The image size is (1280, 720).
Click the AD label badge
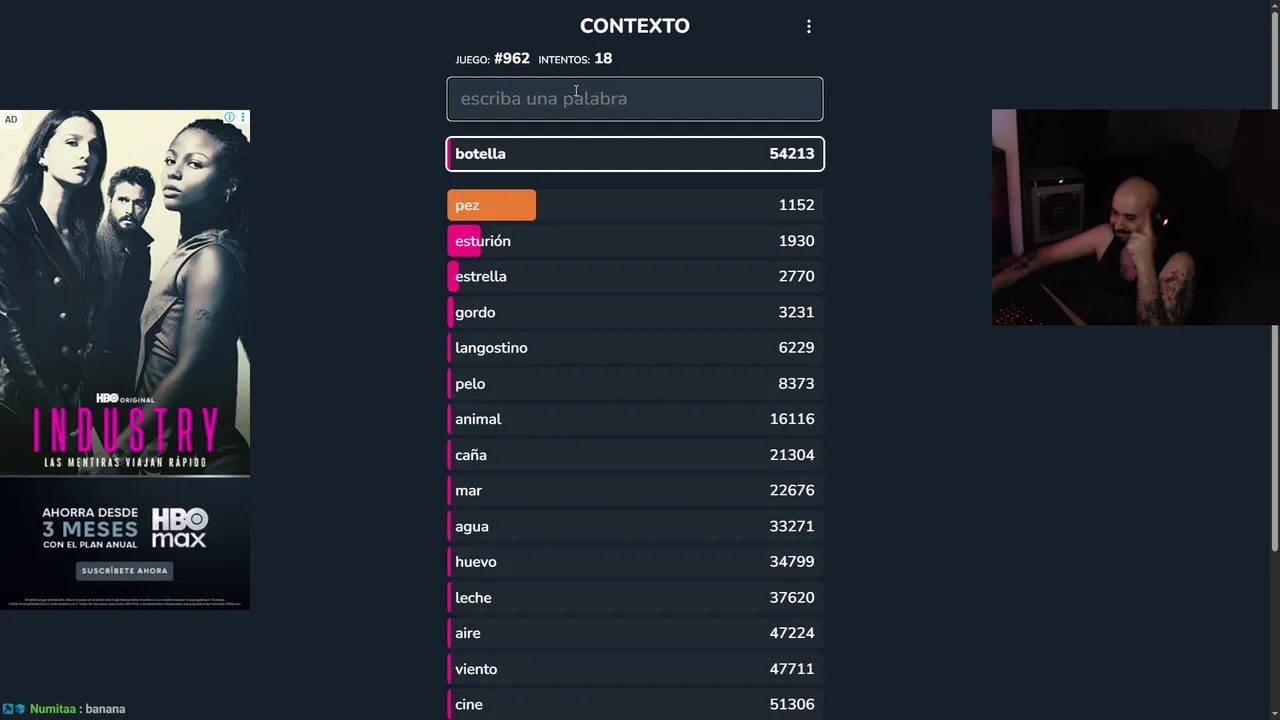11,120
